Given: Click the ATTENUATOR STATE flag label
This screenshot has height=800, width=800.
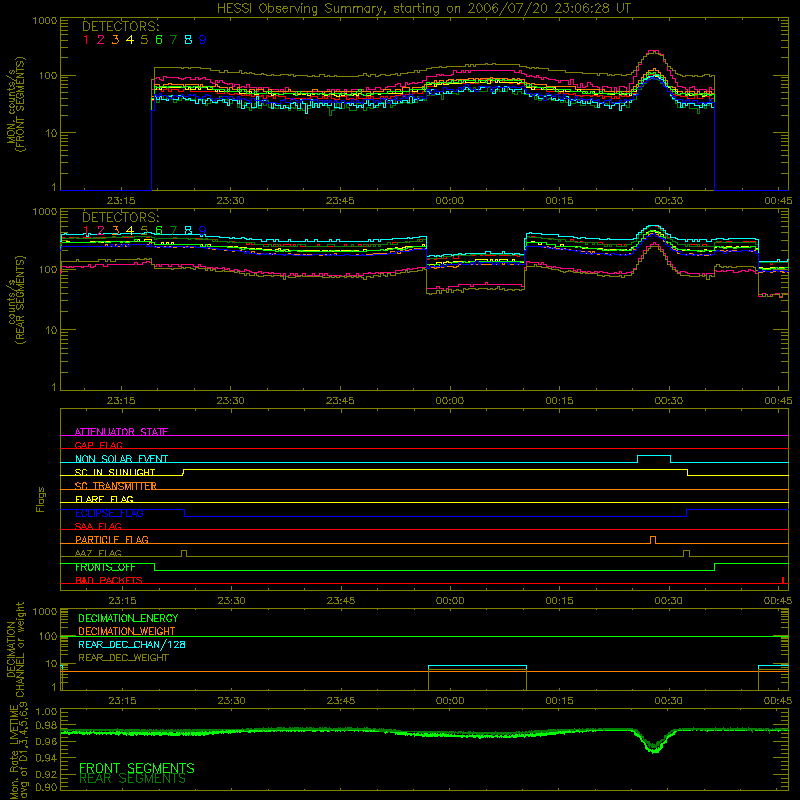Looking at the screenshot, I should [x=121, y=432].
